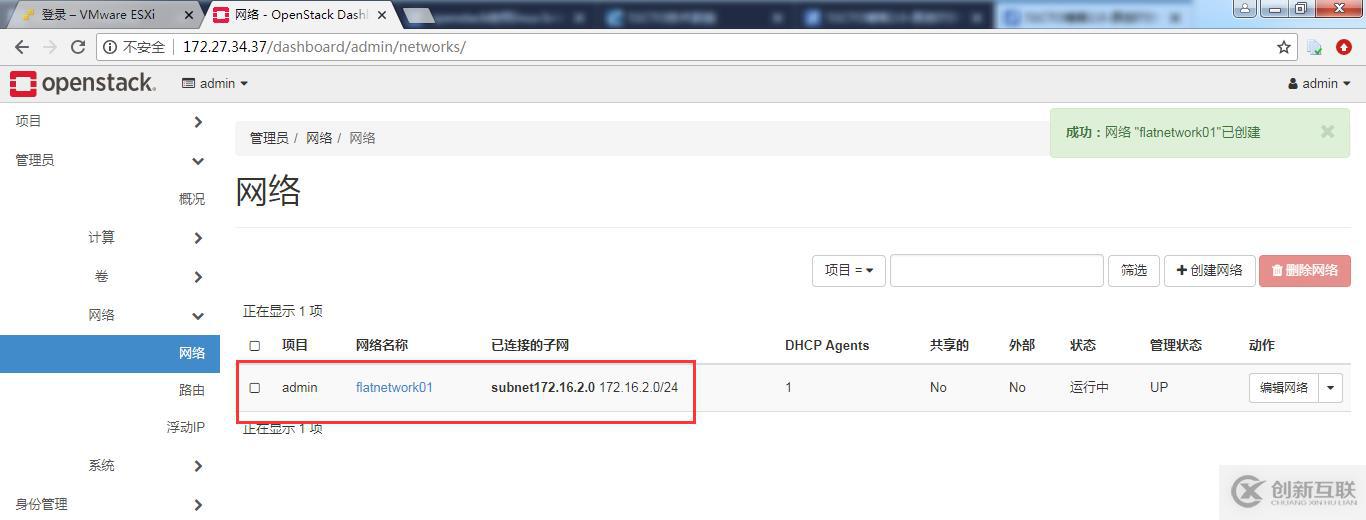Go back with the browser back arrow

[22, 47]
